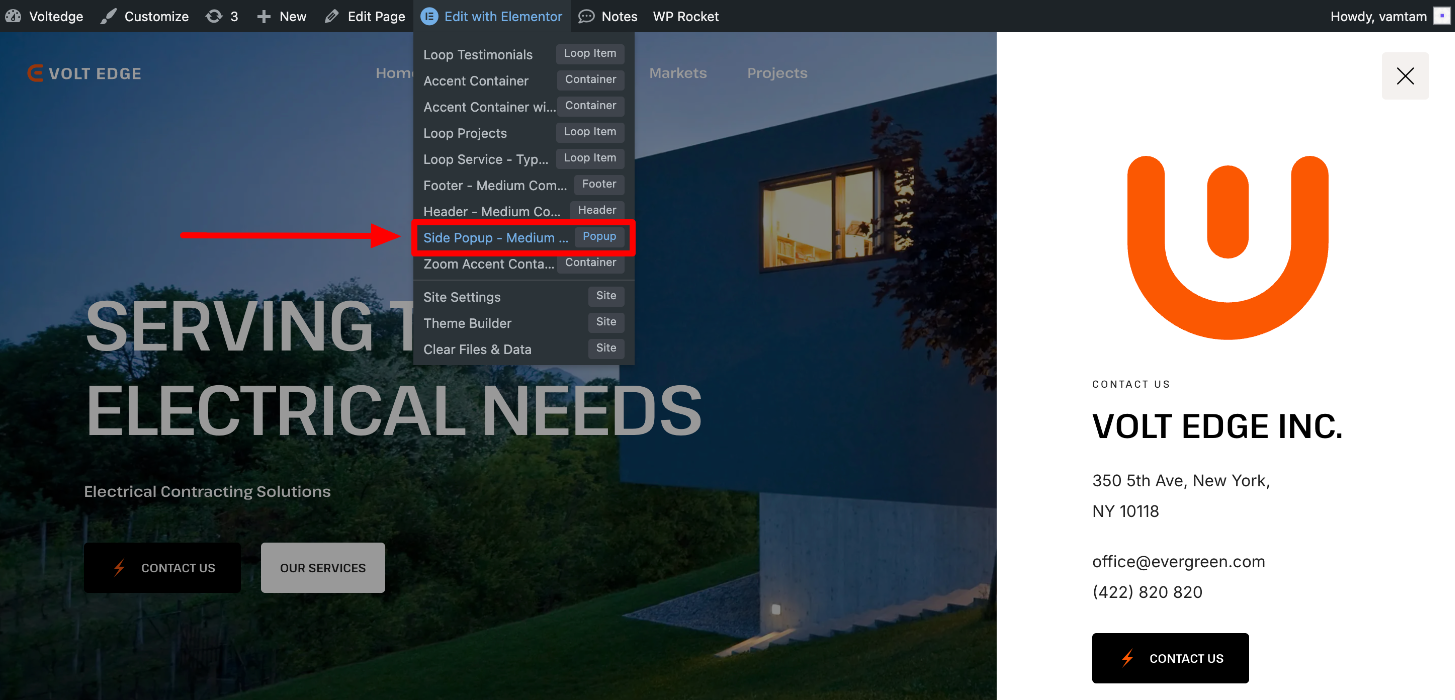Click Edit Page in admin bar
Viewport: 1455px width, 700px height.
365,16
